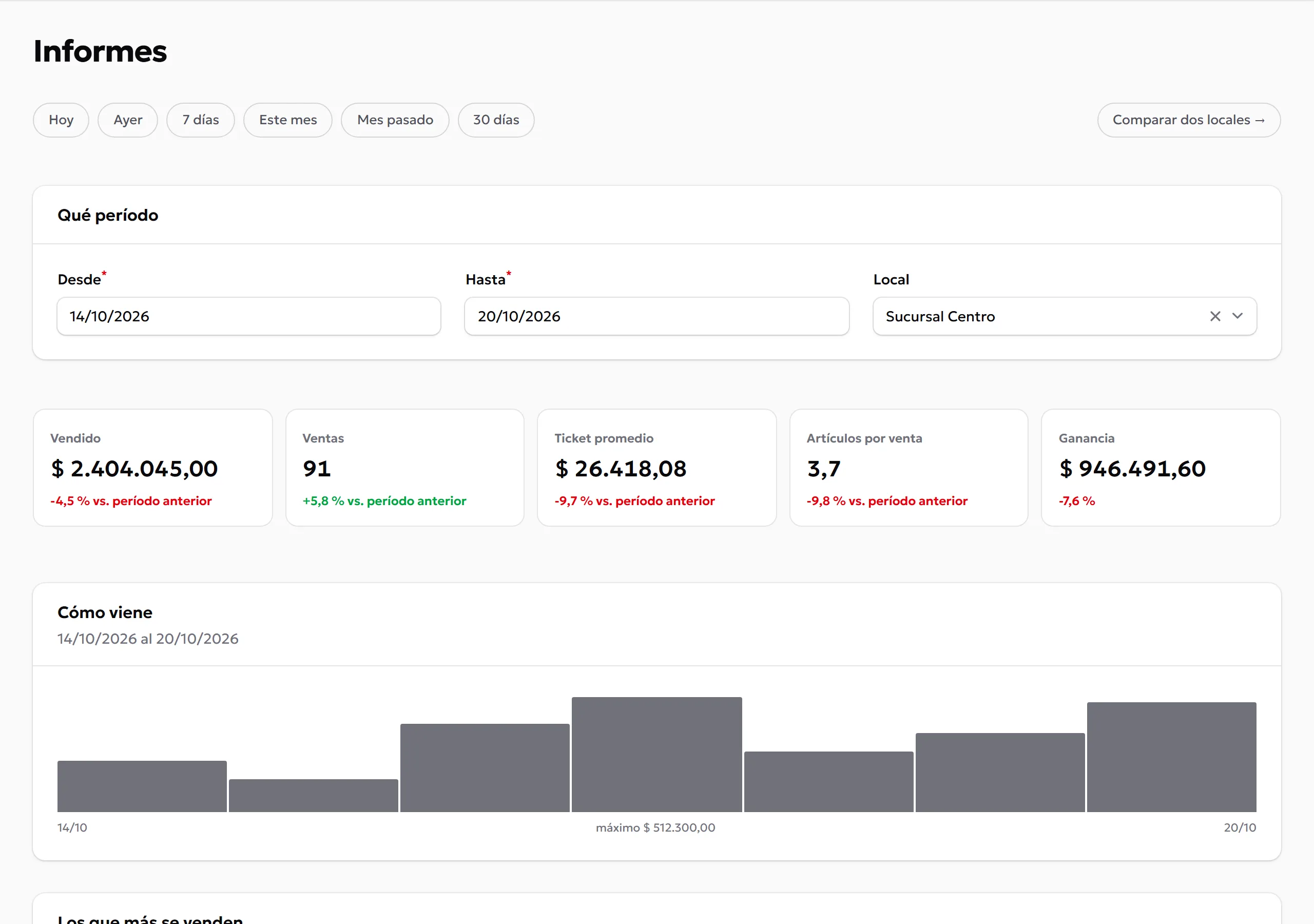Click the -4,5 % vs. período anterior text
The image size is (1314, 924).
(x=131, y=501)
